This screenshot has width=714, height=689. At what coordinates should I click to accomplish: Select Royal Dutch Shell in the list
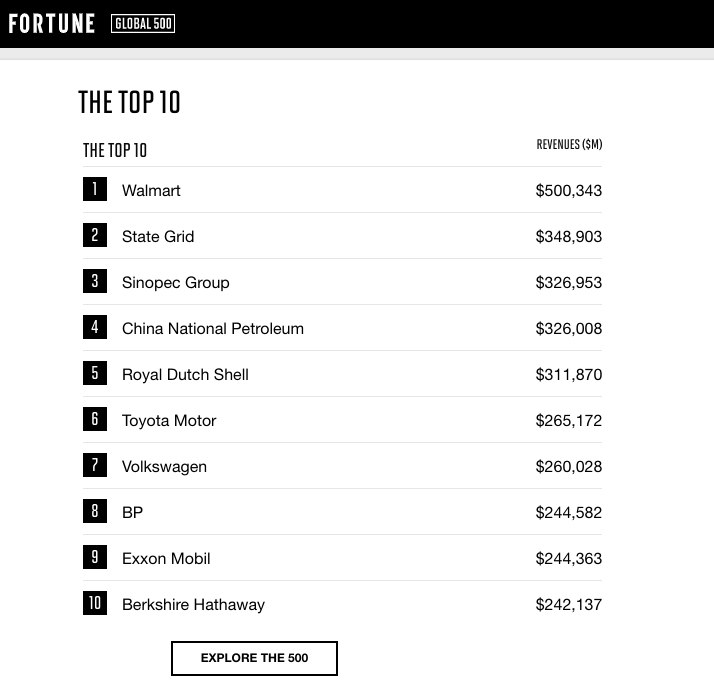[x=185, y=374]
